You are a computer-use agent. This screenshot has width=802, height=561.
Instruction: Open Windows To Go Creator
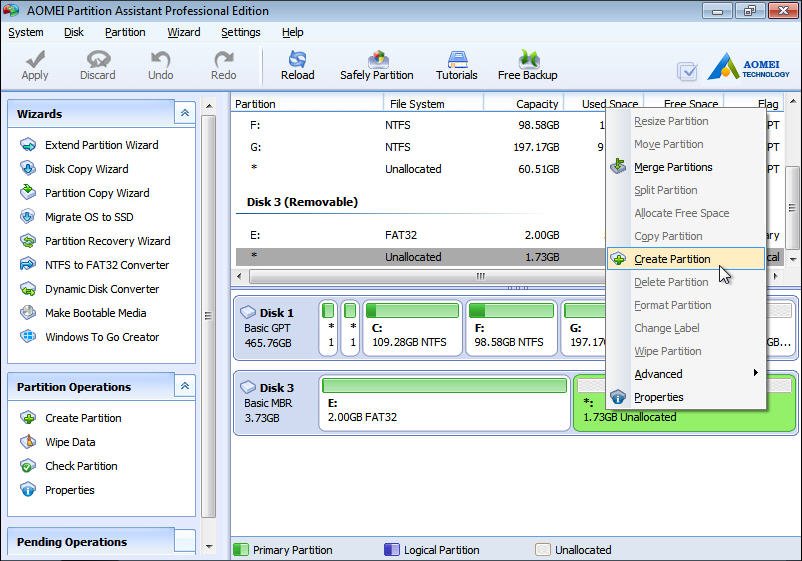(102, 338)
